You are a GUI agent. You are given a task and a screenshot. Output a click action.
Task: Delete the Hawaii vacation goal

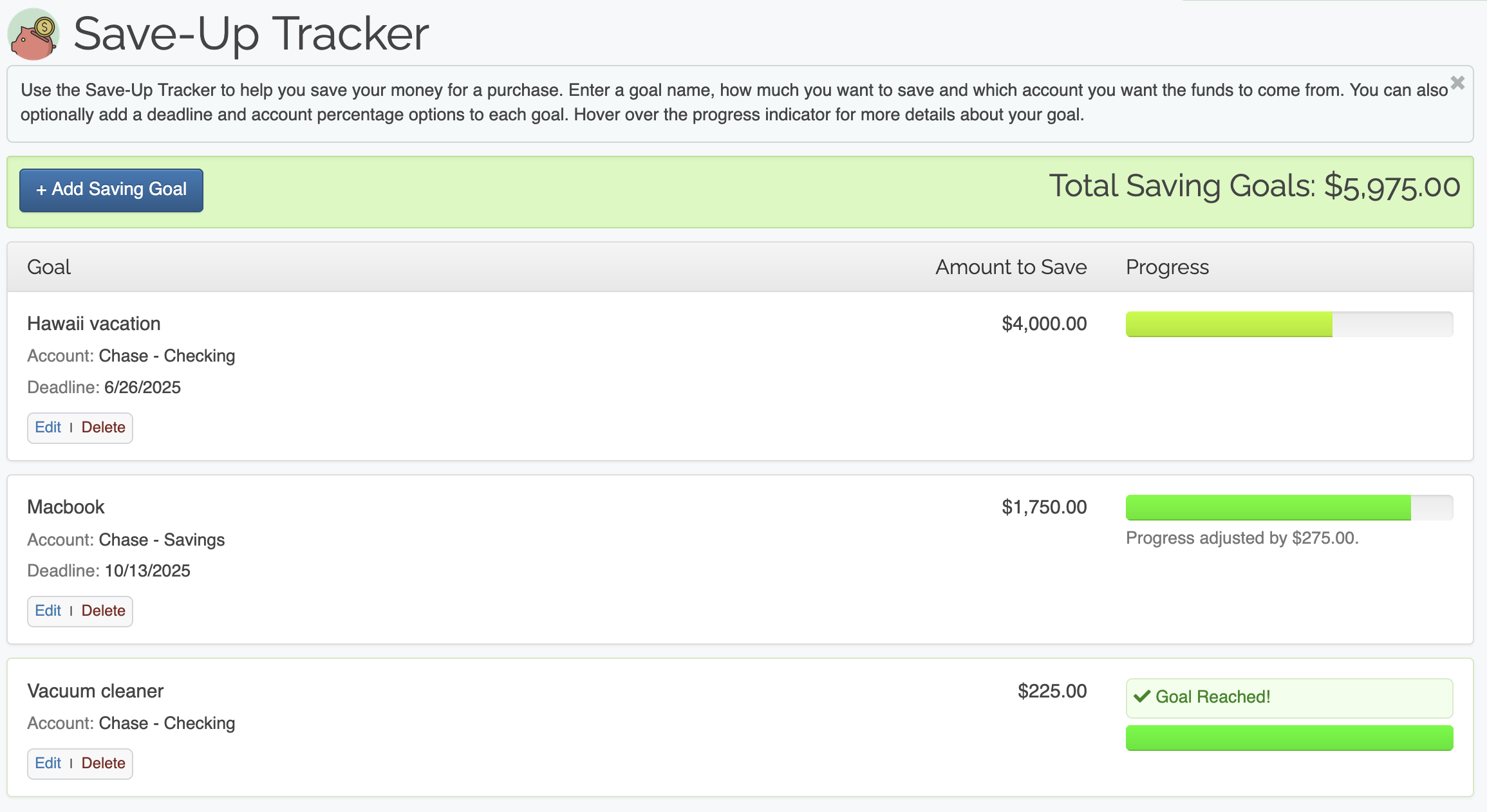coord(103,427)
